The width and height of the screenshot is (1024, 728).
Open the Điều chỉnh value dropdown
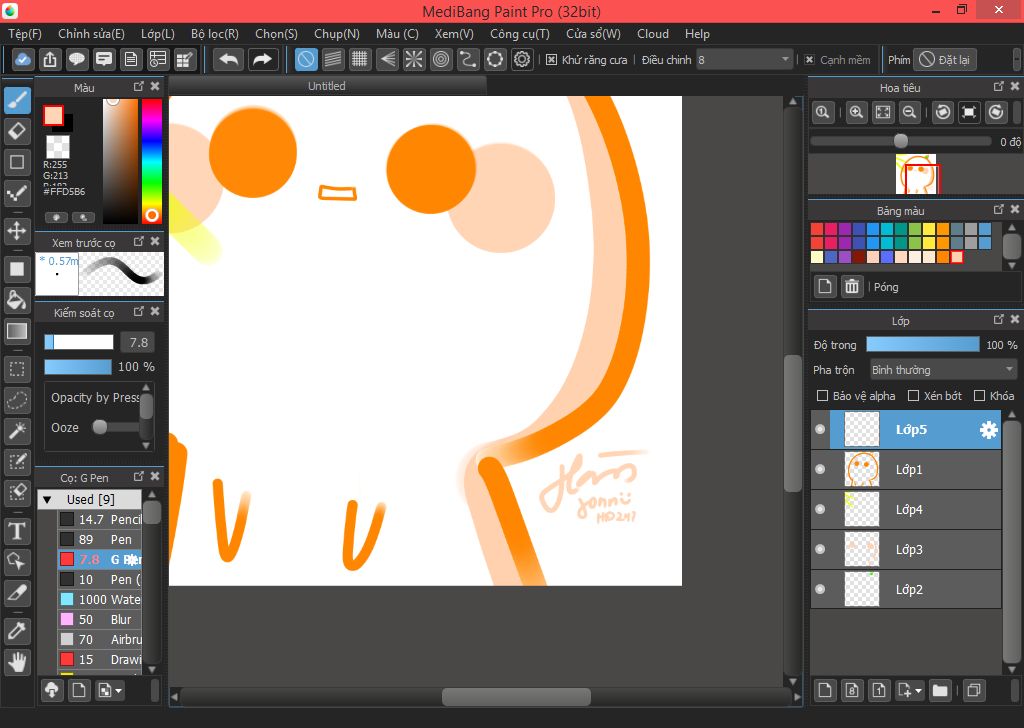(744, 60)
